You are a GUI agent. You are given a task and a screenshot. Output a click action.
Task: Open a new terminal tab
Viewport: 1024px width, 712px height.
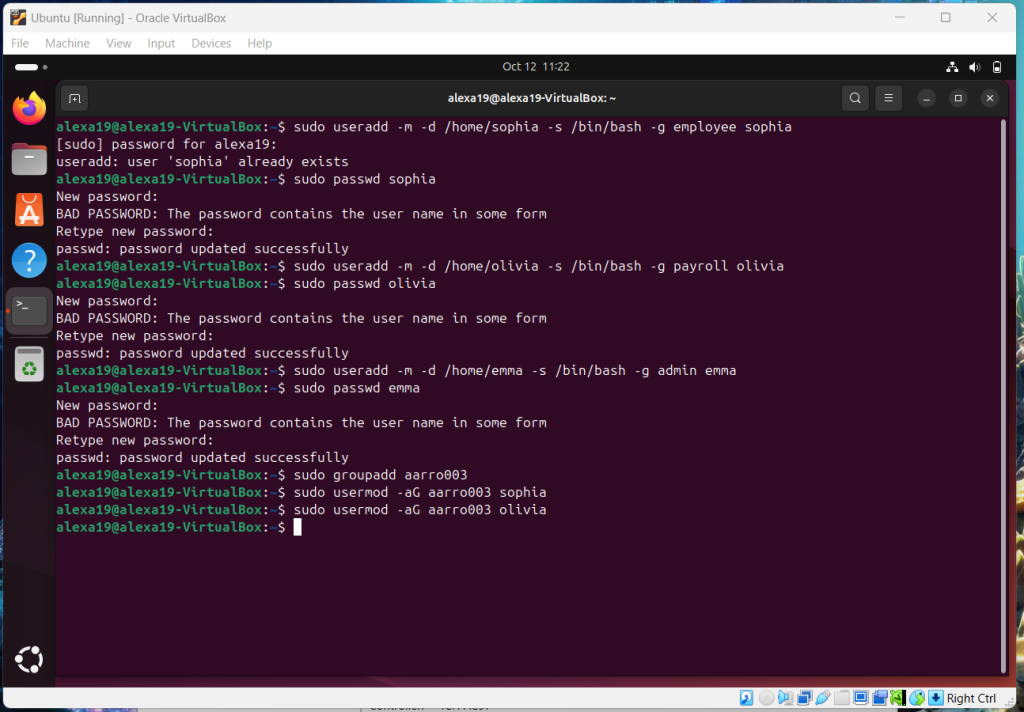point(74,98)
